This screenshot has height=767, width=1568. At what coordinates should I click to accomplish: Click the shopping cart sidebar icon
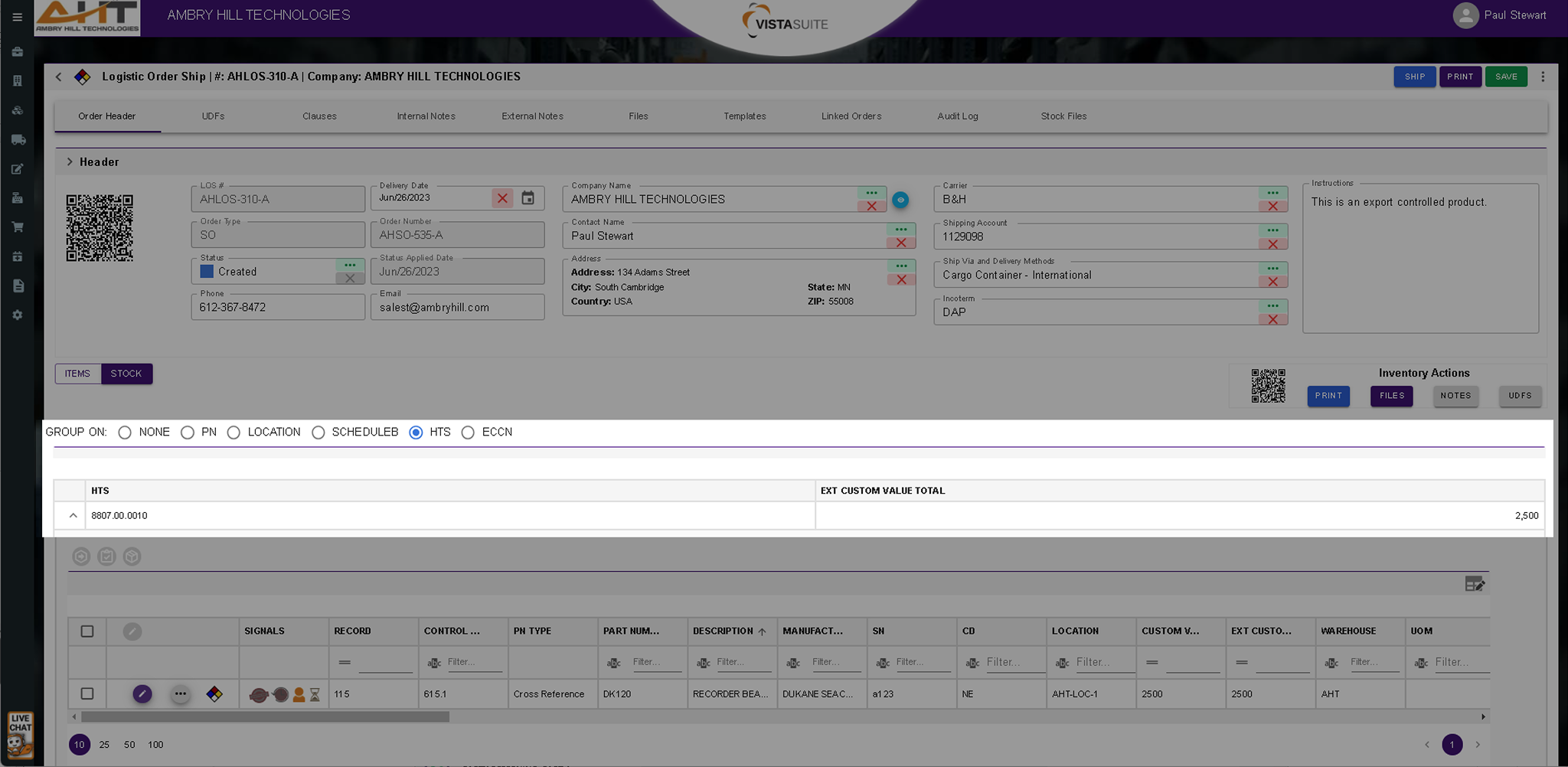click(x=18, y=227)
